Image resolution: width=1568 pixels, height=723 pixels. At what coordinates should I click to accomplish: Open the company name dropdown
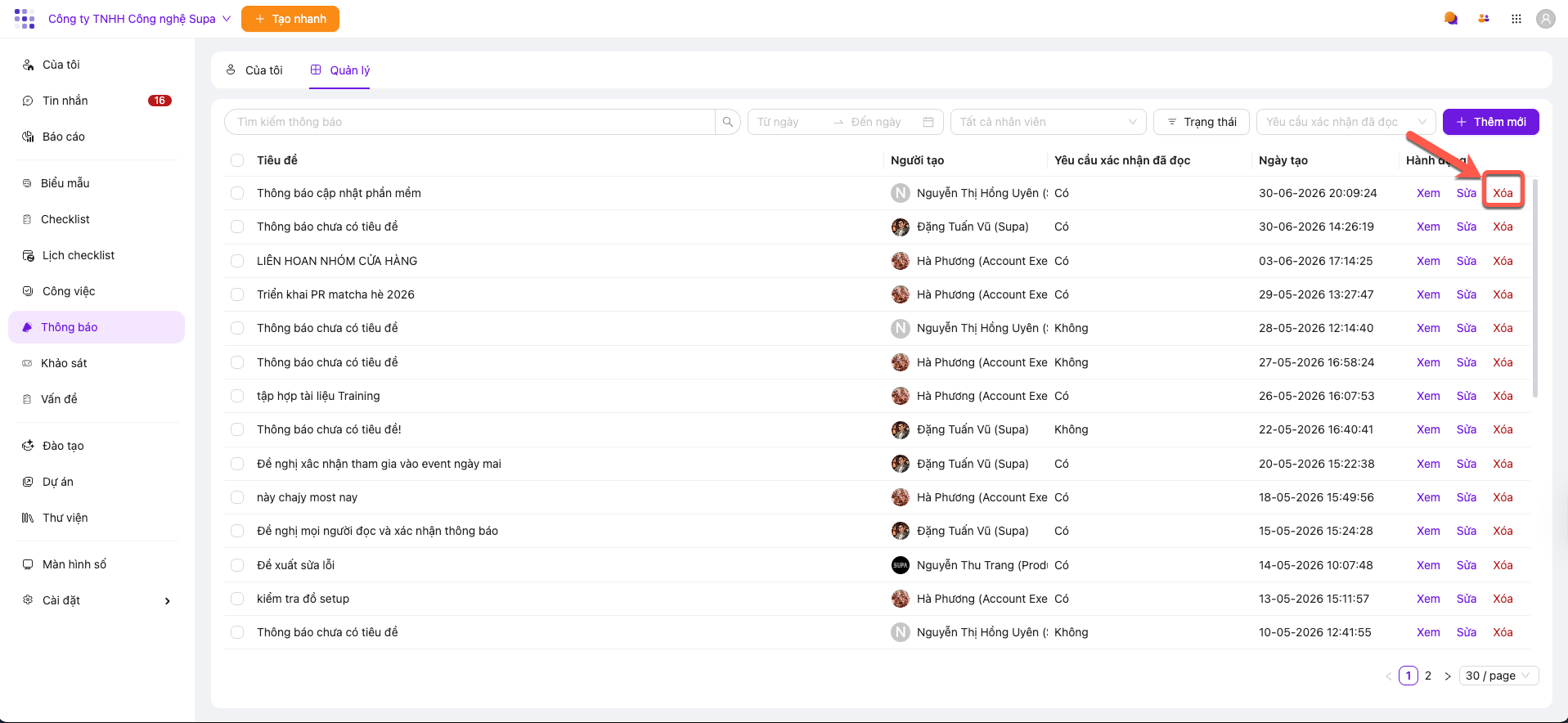pyautogui.click(x=140, y=19)
